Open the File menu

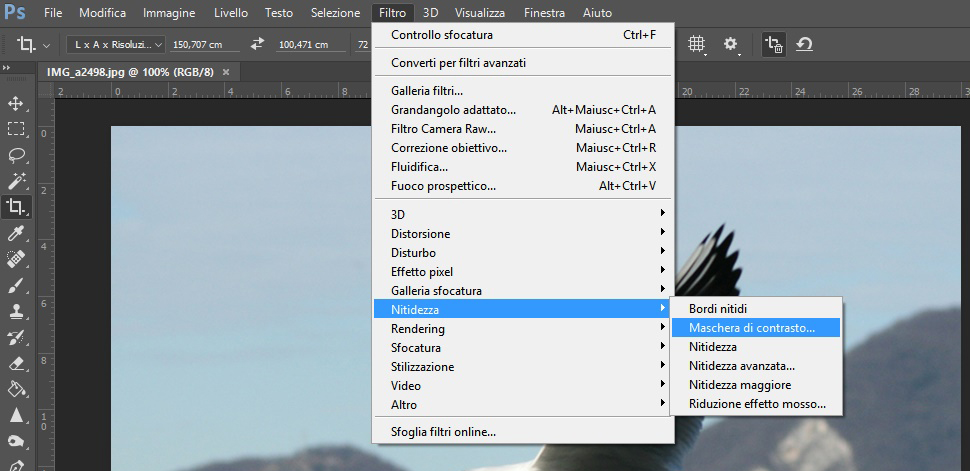click(53, 12)
